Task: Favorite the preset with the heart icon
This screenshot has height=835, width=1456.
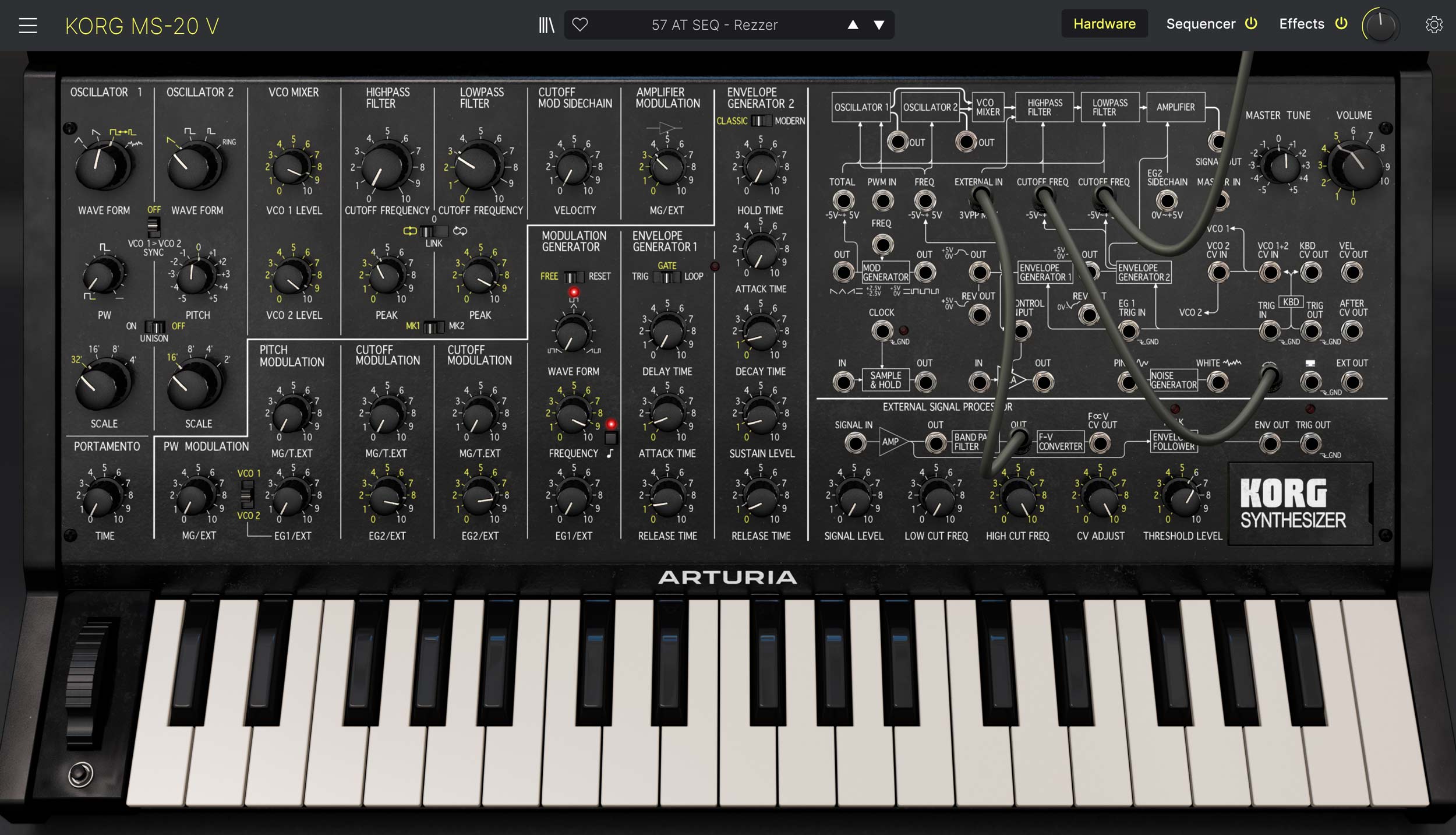Action: (x=579, y=24)
